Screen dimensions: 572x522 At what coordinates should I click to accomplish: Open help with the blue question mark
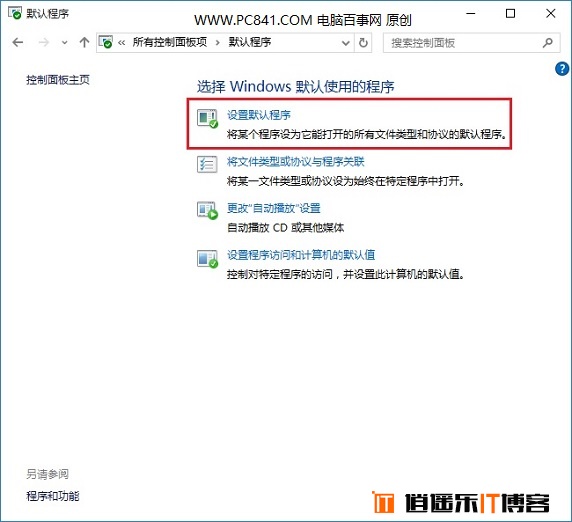[562, 69]
